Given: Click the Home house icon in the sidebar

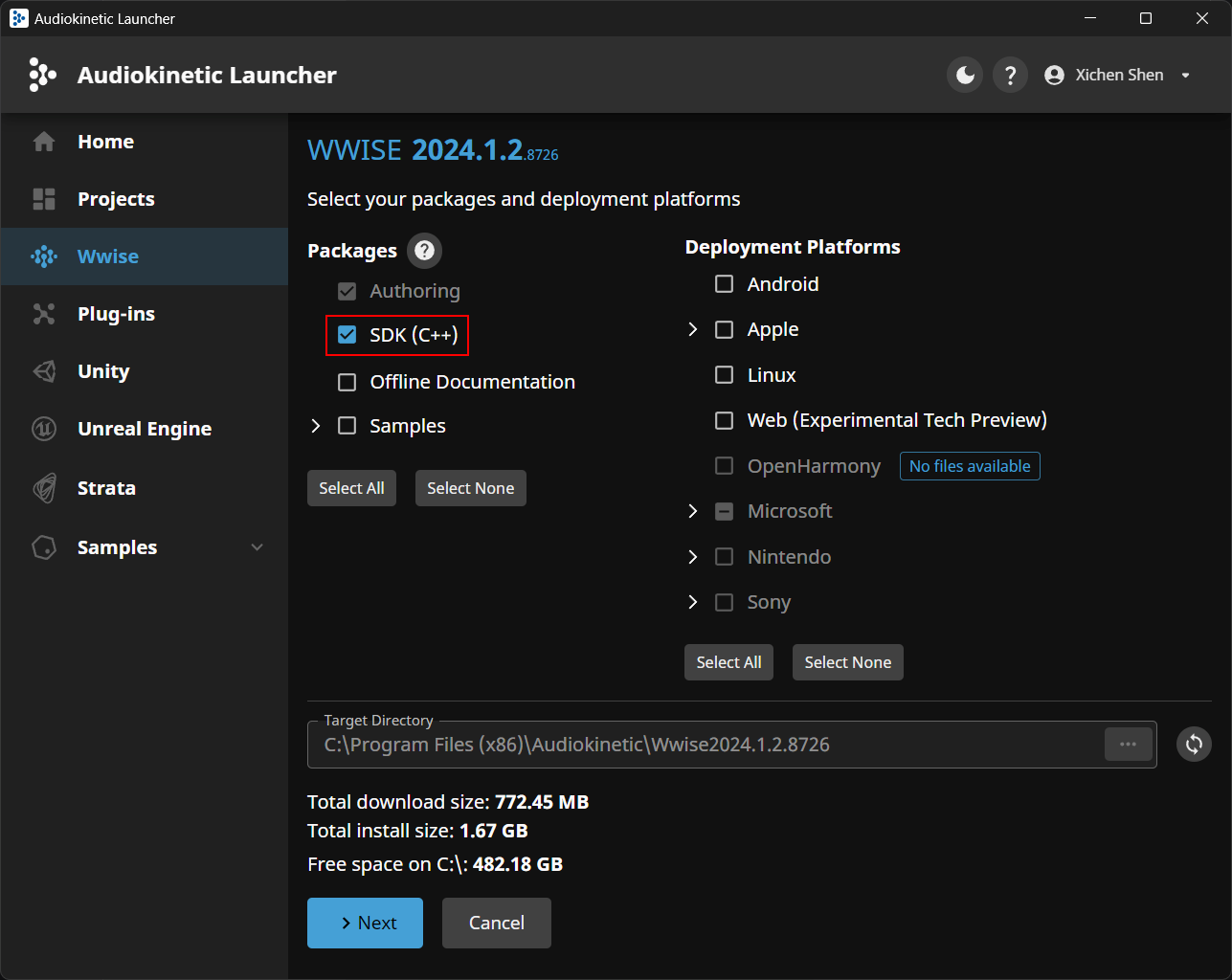Looking at the screenshot, I should [x=44, y=142].
